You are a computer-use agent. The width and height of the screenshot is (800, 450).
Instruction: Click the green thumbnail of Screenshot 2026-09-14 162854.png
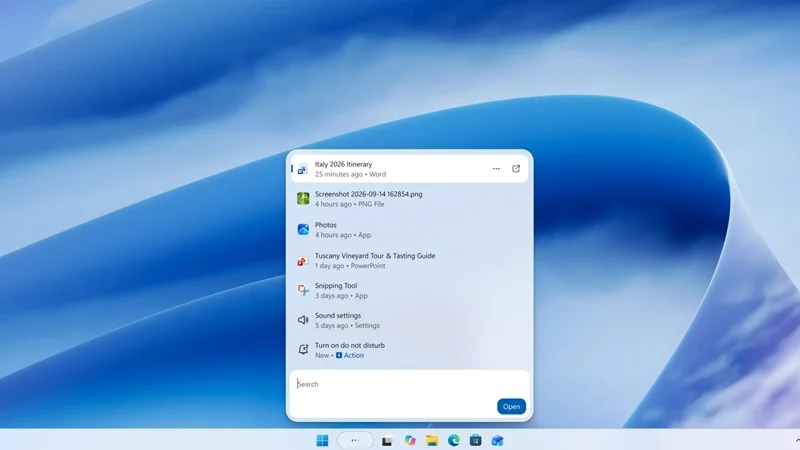click(303, 198)
